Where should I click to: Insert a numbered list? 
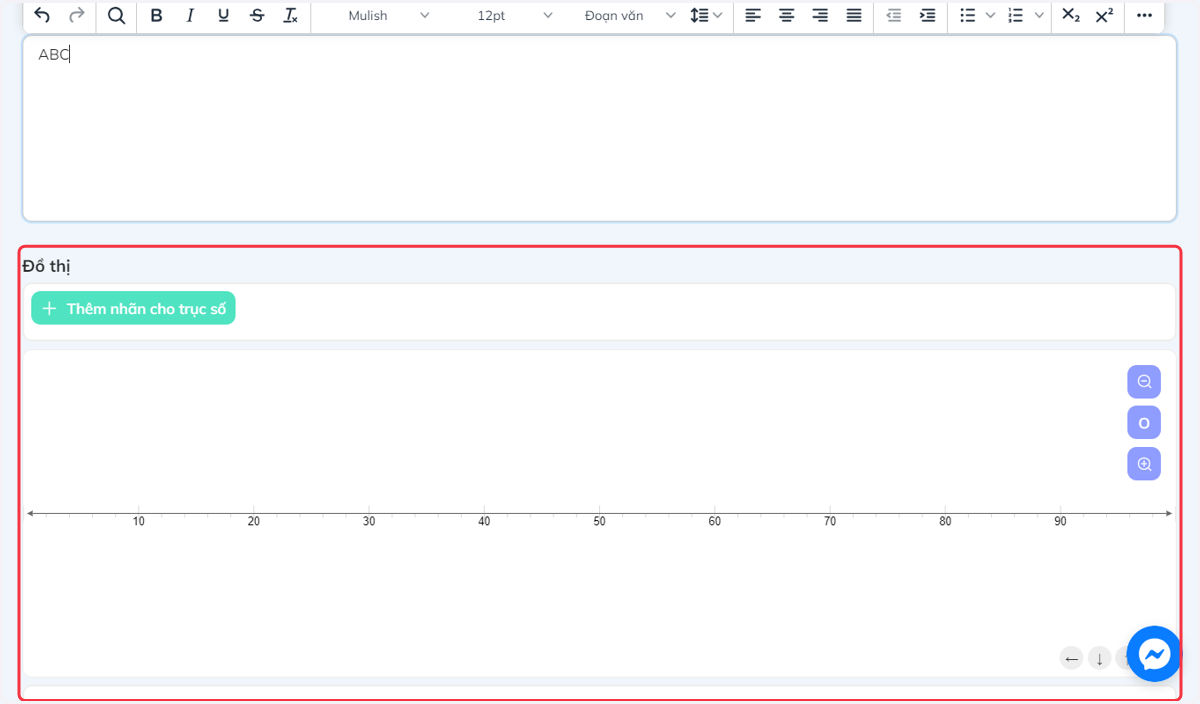point(1016,15)
